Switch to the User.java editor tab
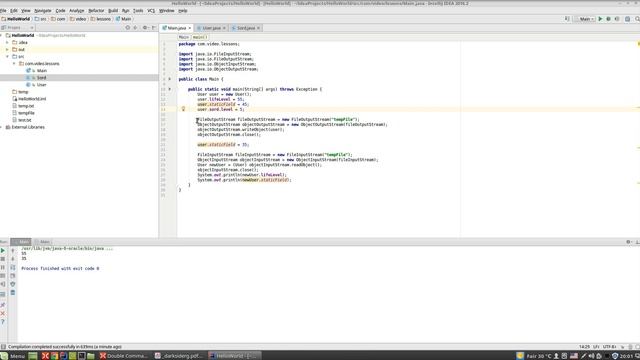 click(x=211, y=28)
